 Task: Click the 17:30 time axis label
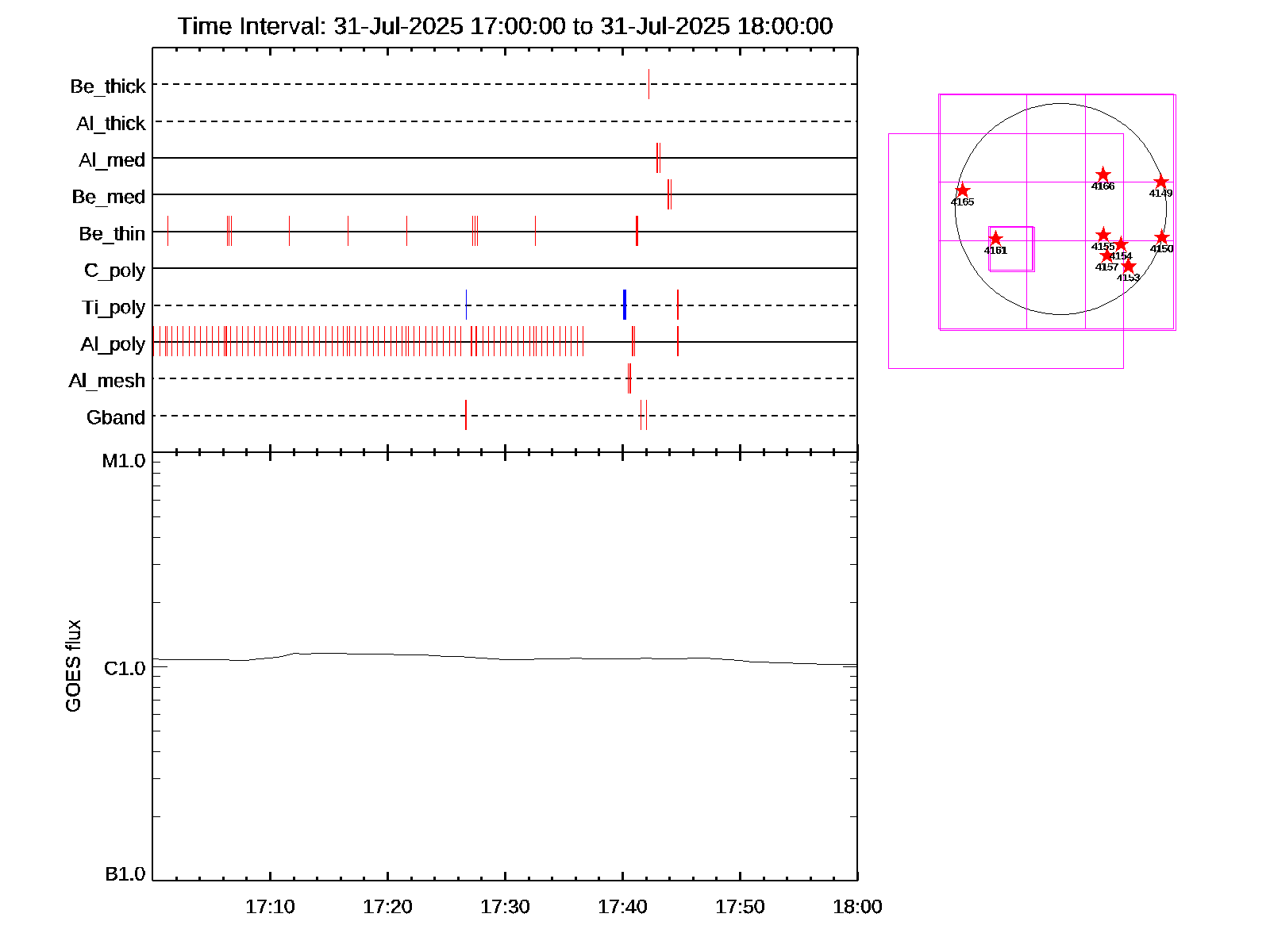[x=505, y=907]
